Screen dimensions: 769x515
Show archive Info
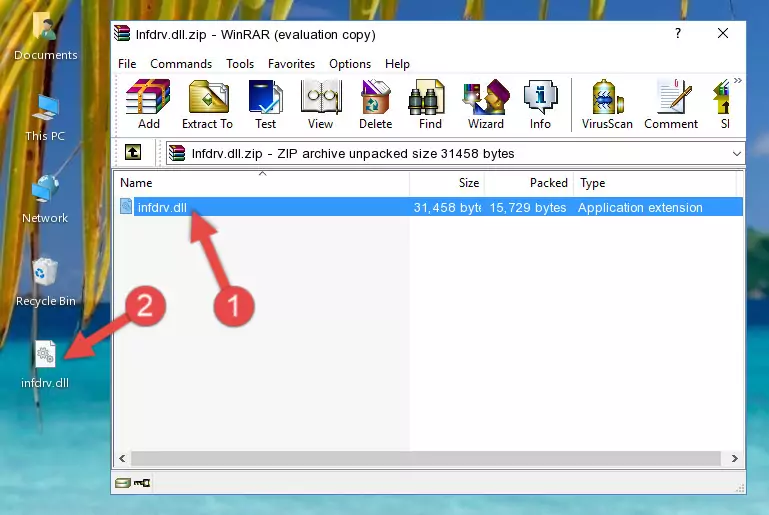click(540, 104)
